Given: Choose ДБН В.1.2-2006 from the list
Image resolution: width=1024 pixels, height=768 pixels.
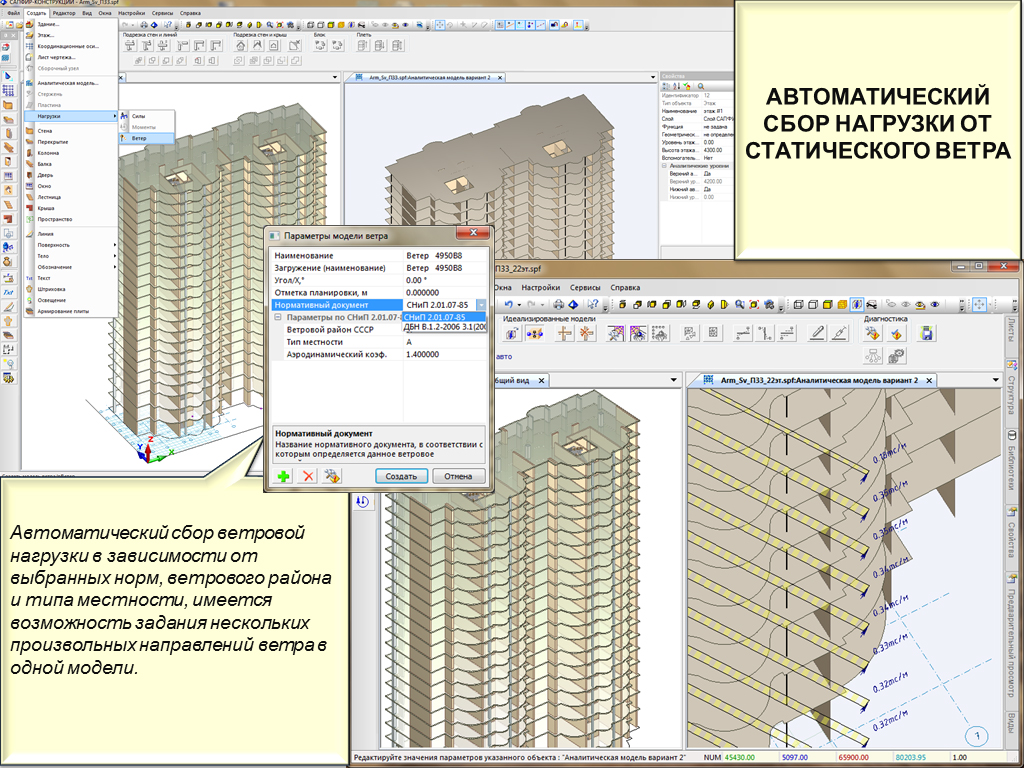Looking at the screenshot, I should click(x=444, y=327).
